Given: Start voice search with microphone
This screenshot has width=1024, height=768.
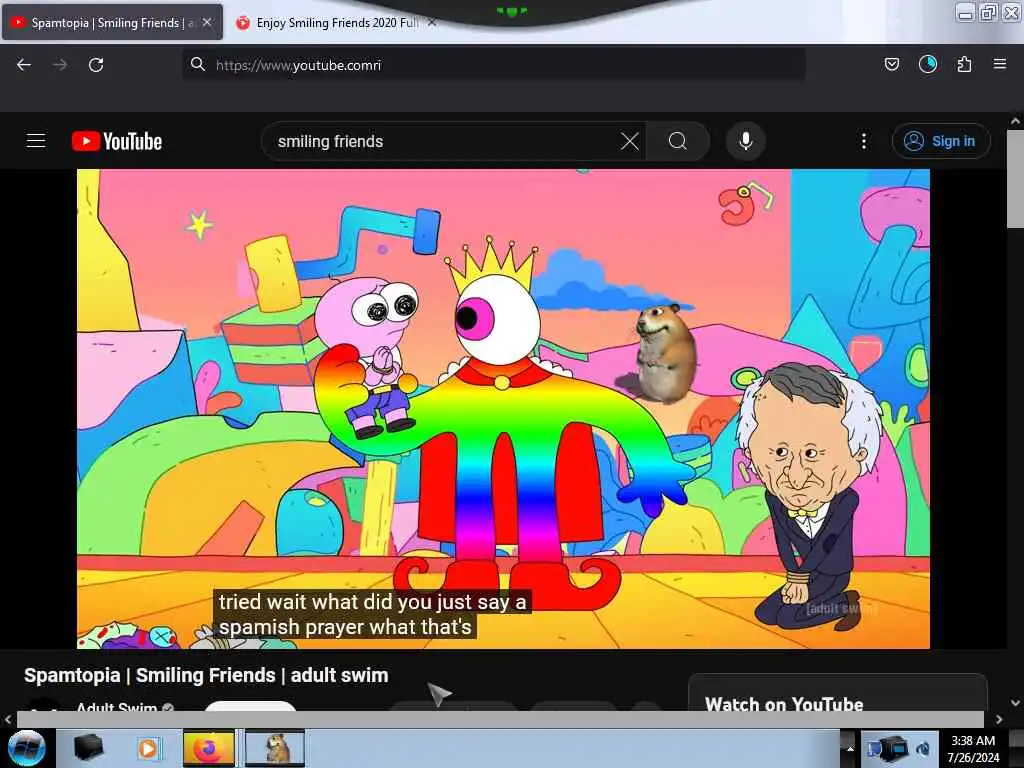Looking at the screenshot, I should [x=745, y=141].
